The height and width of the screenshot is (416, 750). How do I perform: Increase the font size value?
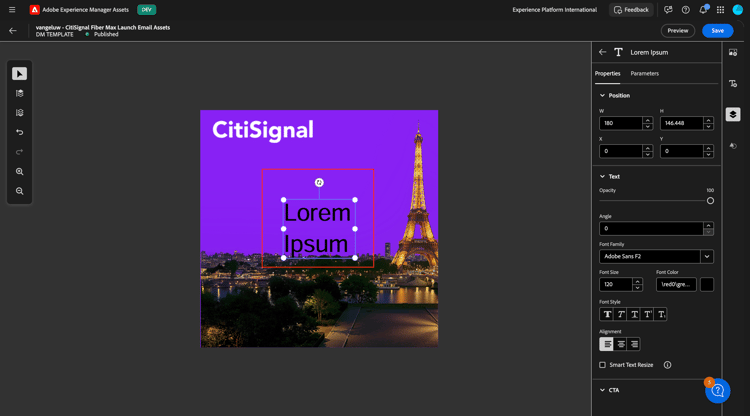tap(637, 282)
